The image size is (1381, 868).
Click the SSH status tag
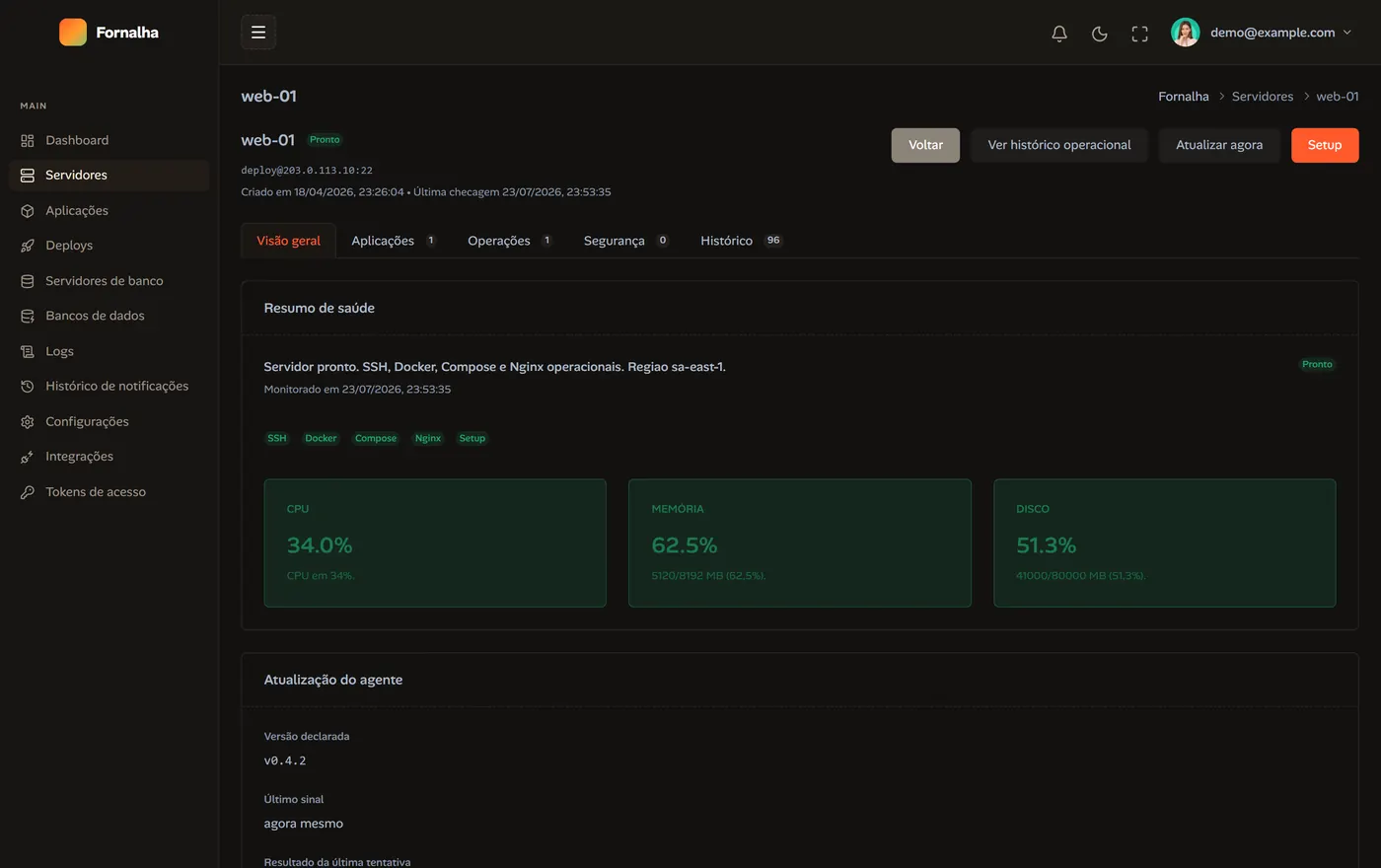[x=277, y=438]
